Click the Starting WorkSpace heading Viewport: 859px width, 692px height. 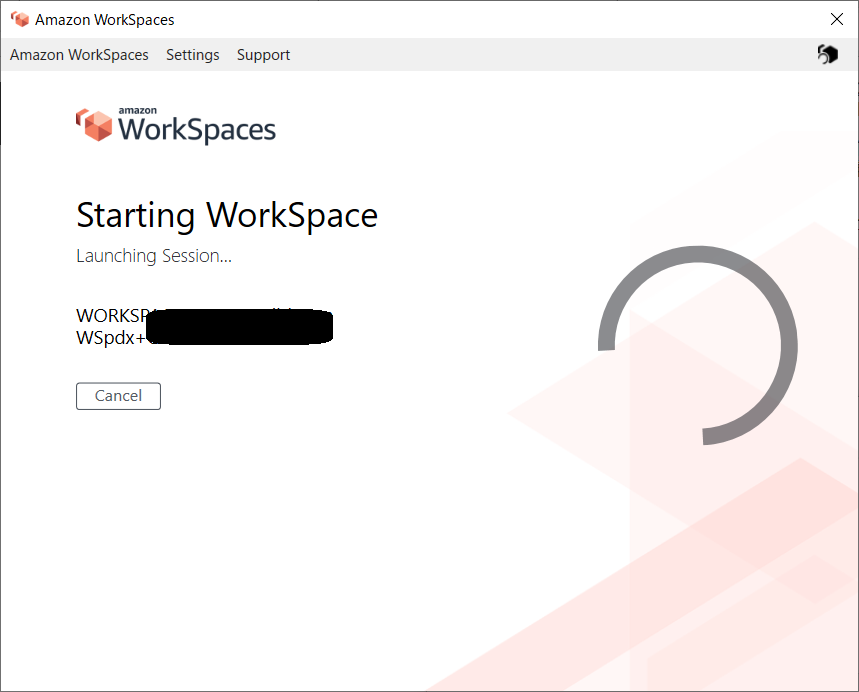pyautogui.click(x=227, y=215)
